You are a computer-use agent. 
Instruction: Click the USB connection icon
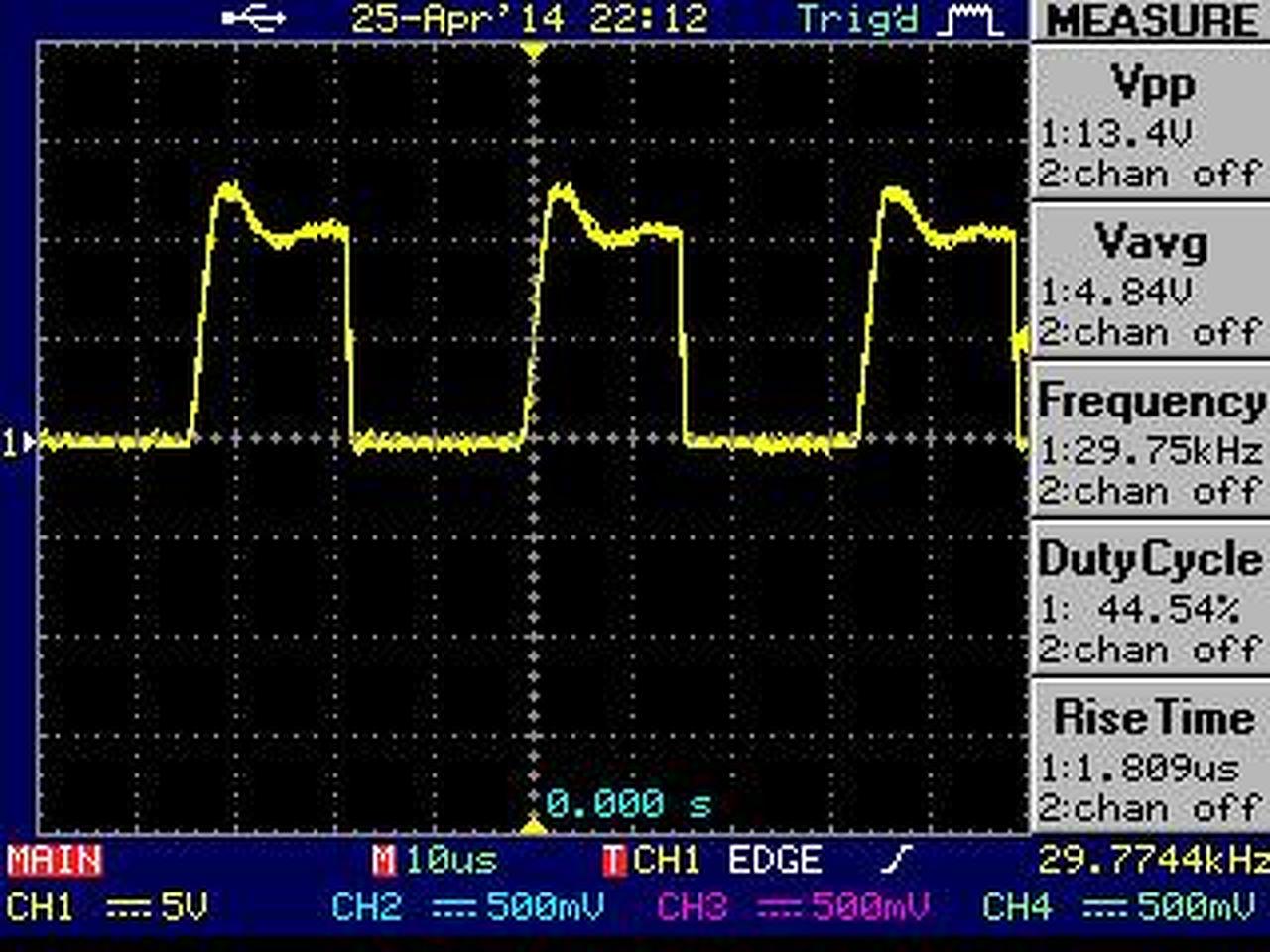tap(255, 18)
